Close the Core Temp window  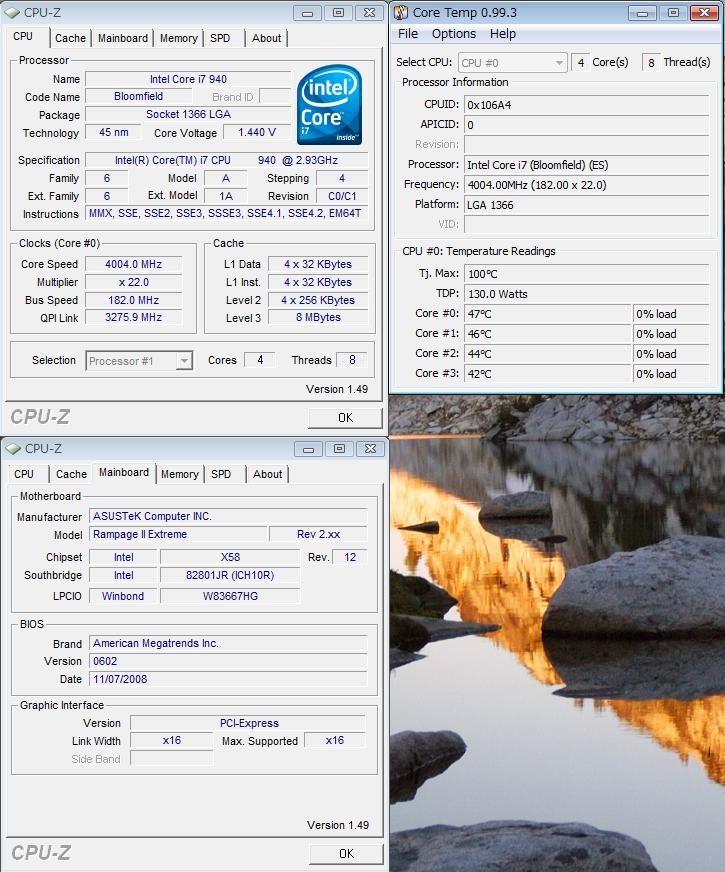click(704, 12)
